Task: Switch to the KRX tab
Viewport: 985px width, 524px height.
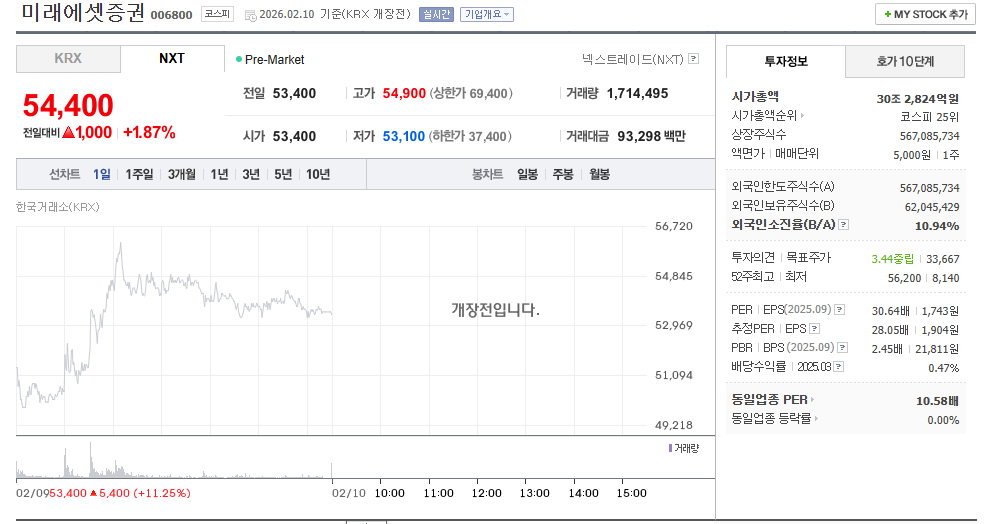Action: coord(68,59)
